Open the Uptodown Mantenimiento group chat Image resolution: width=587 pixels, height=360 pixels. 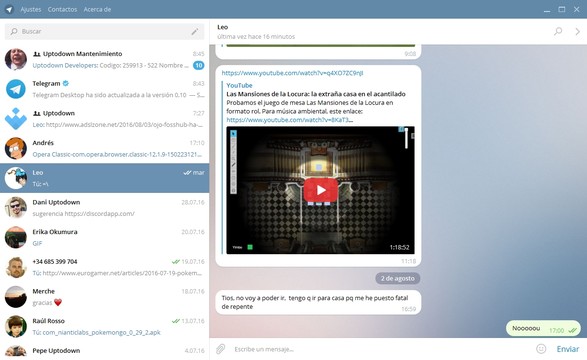coord(104,59)
